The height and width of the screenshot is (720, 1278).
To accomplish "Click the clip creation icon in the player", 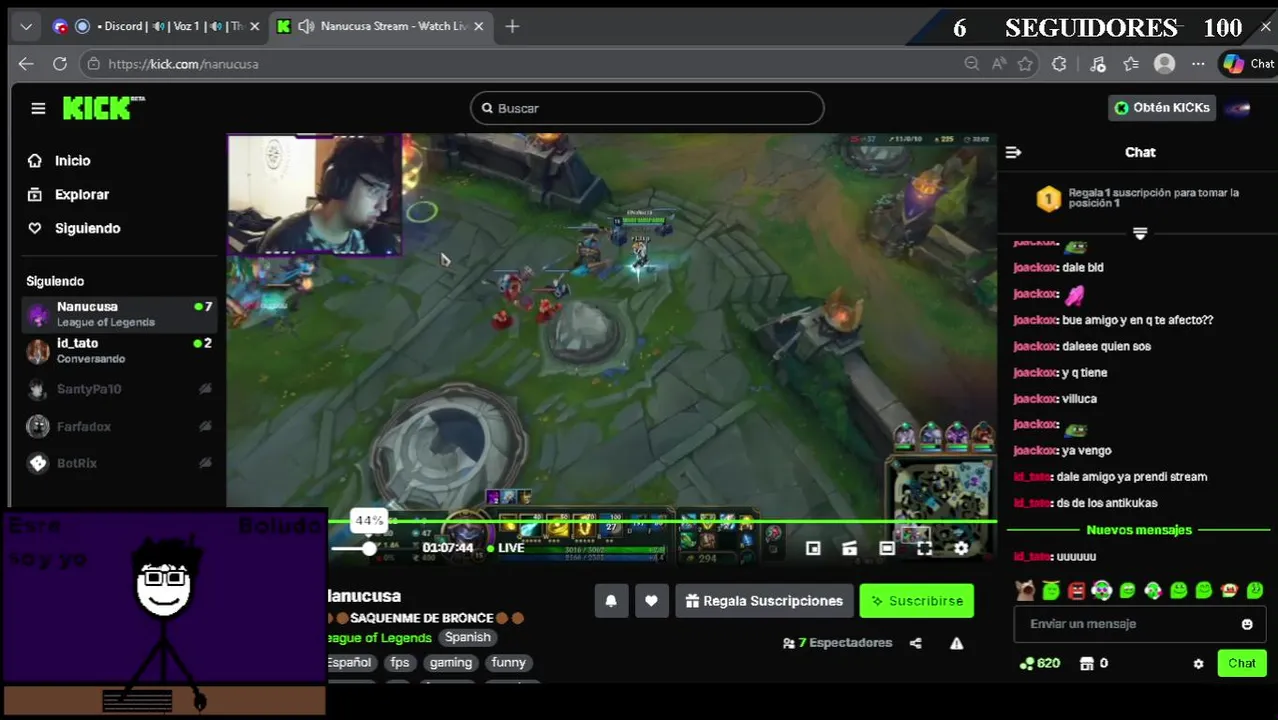I will [x=850, y=548].
